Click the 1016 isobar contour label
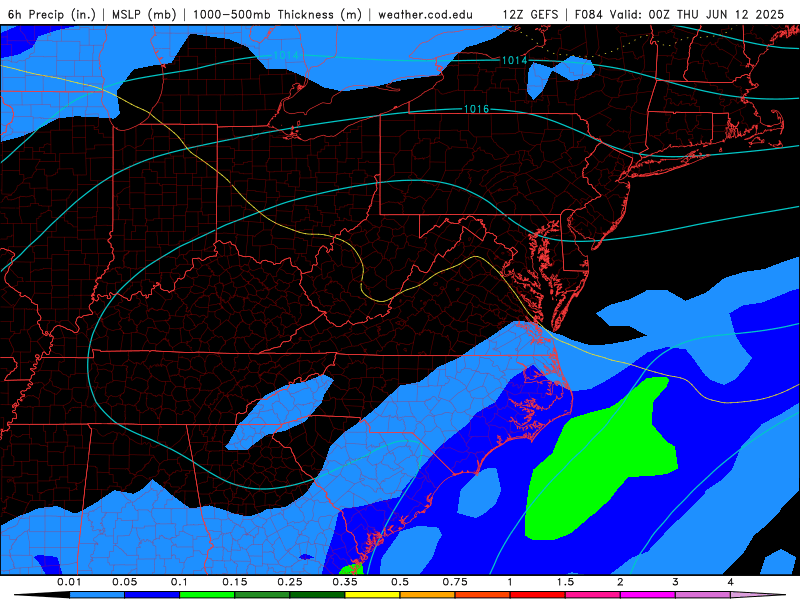 pos(477,109)
